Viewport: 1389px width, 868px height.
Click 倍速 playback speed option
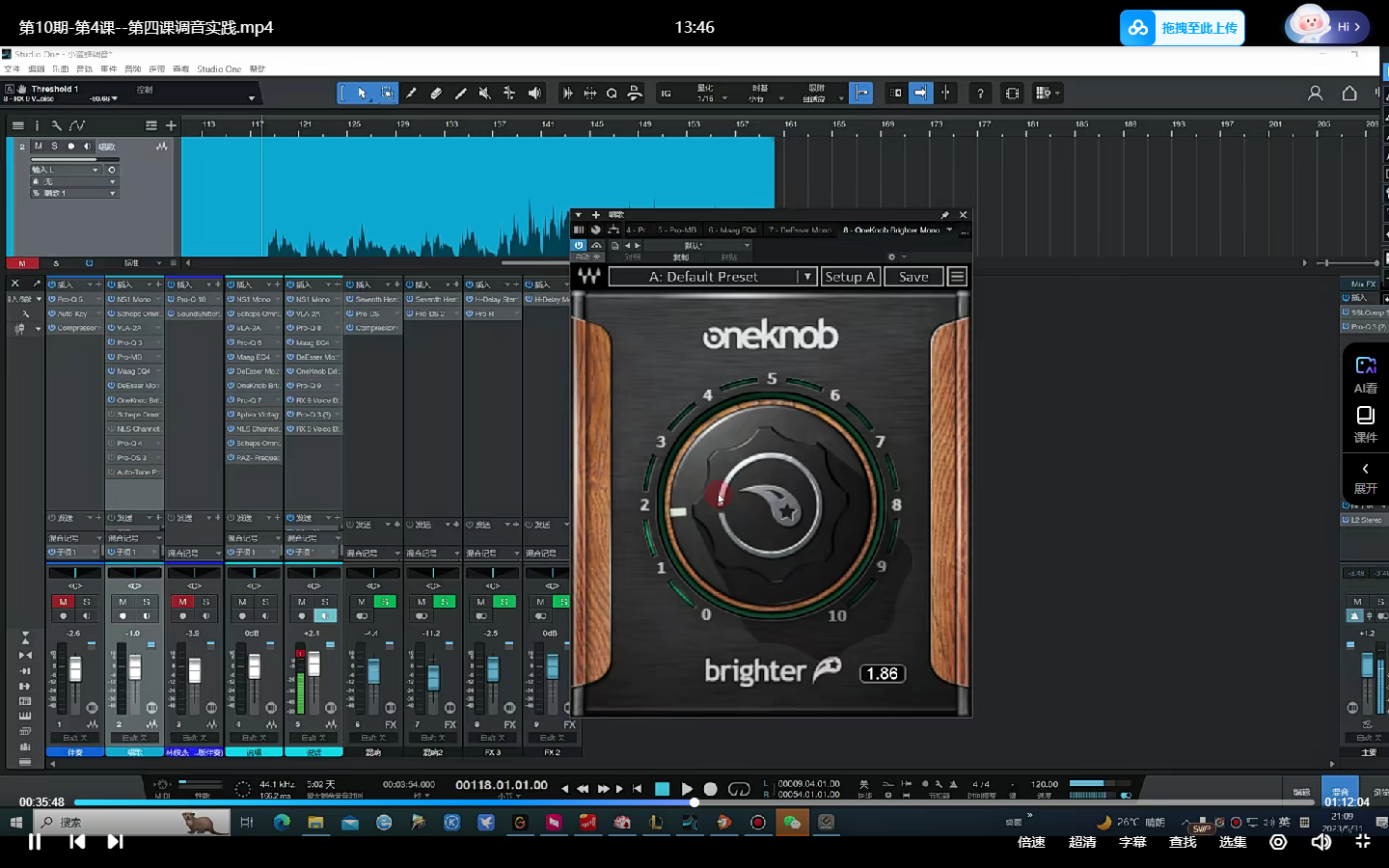coord(1031,842)
